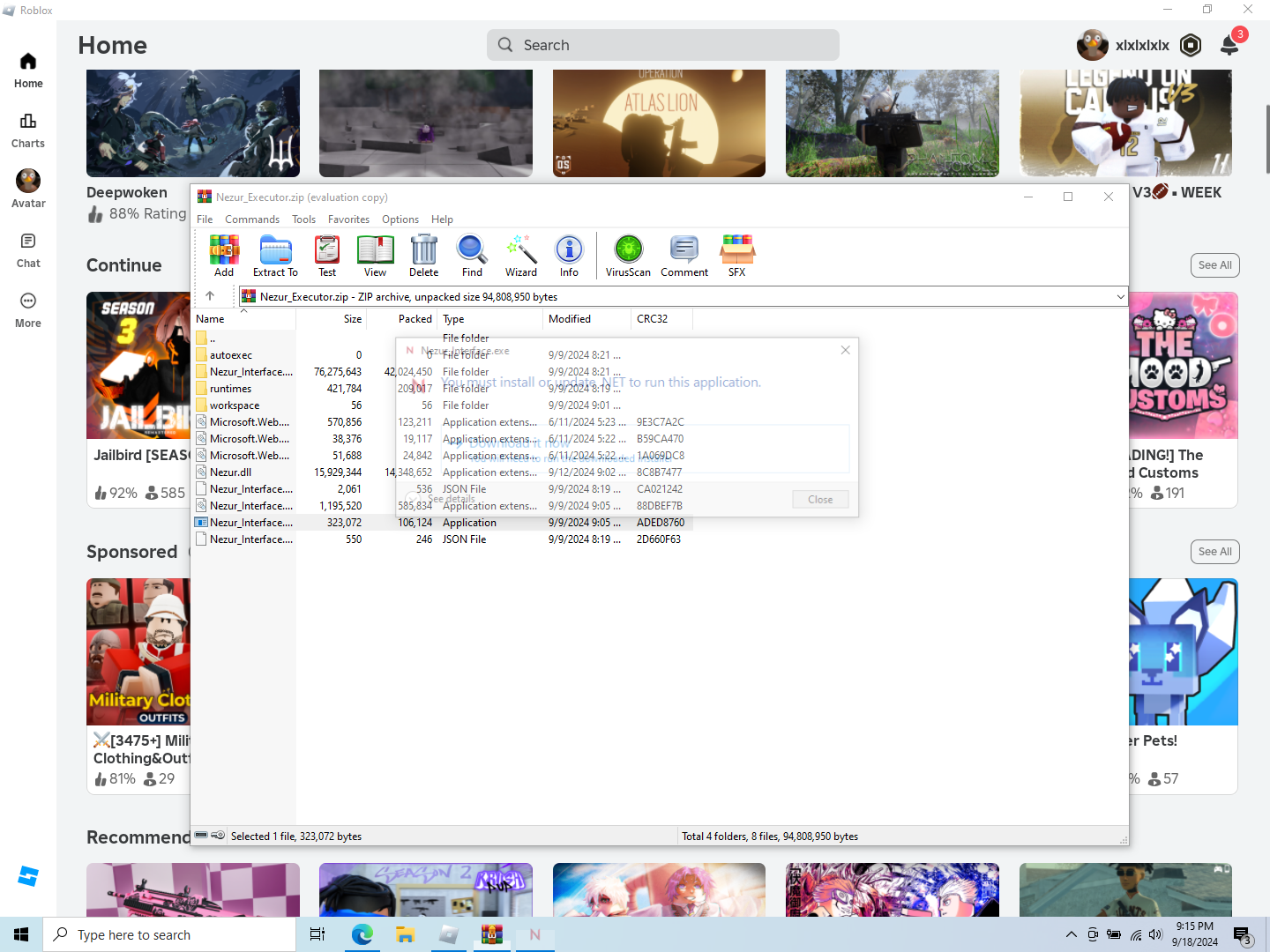Click the volume icon in system tray

[1156, 934]
